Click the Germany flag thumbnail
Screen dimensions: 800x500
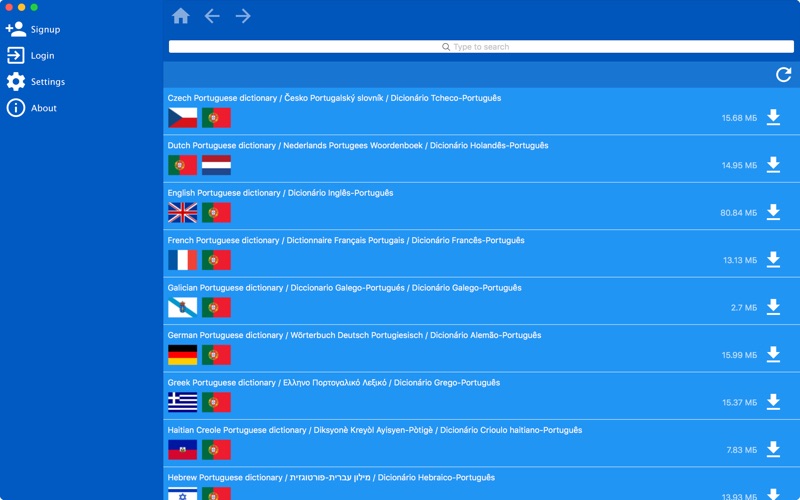[x=183, y=355]
